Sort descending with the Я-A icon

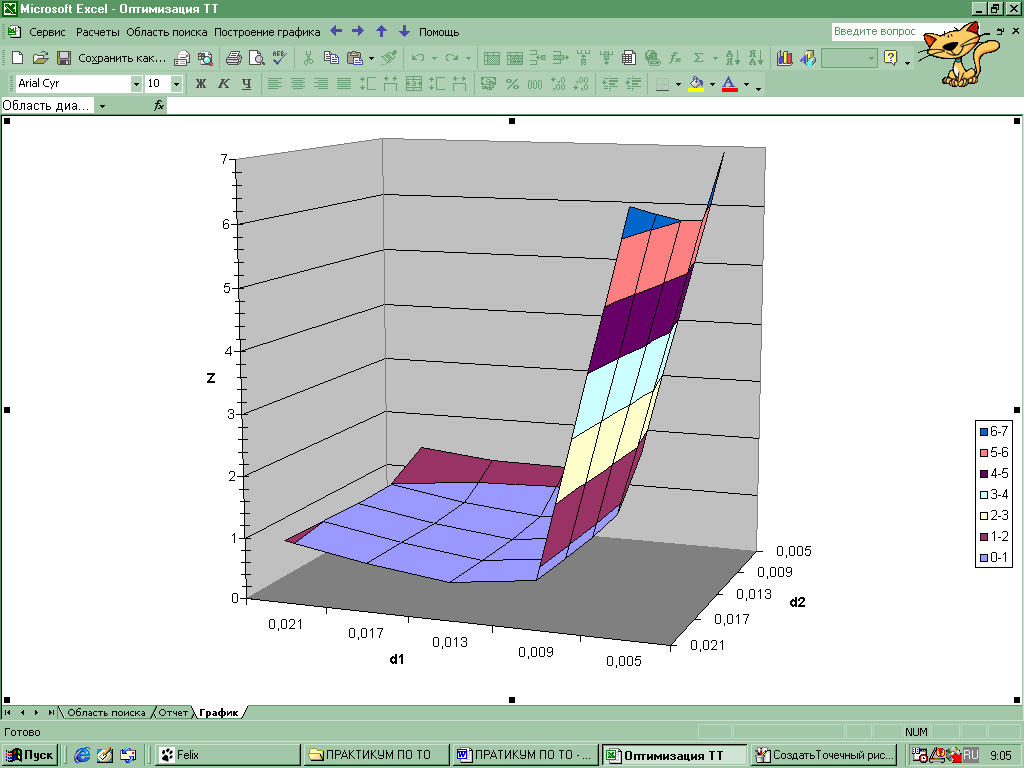[x=756, y=58]
